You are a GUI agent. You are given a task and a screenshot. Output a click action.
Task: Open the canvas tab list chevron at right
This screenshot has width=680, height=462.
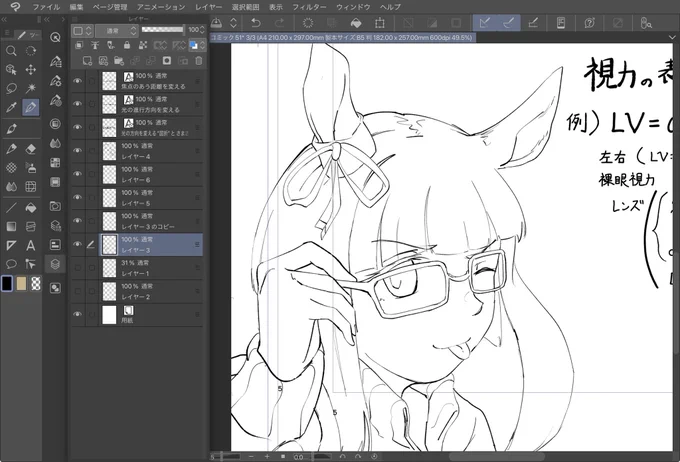[x=671, y=38]
